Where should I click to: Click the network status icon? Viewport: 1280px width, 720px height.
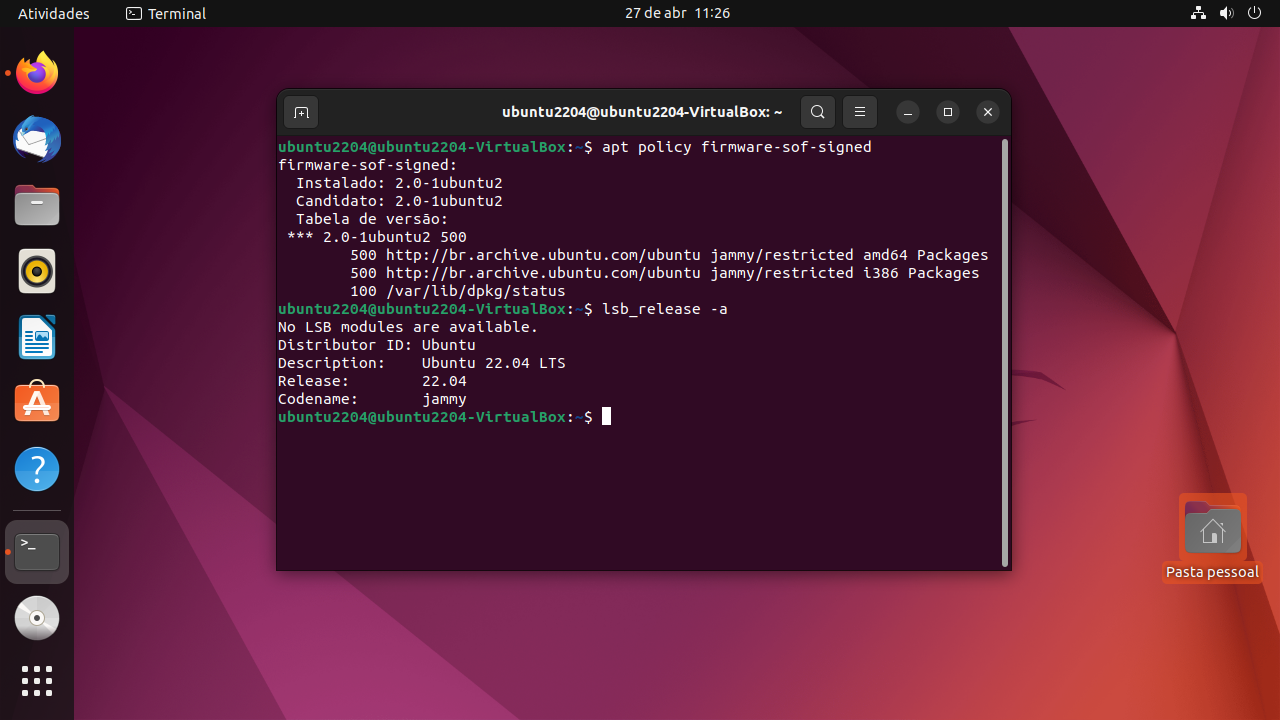pyautogui.click(x=1198, y=13)
